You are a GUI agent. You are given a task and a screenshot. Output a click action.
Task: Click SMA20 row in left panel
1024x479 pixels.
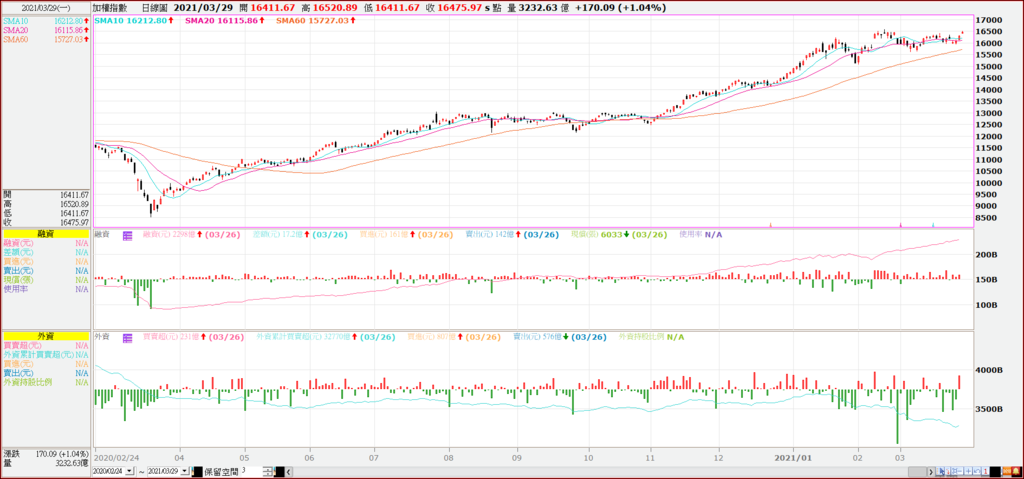(x=46, y=30)
